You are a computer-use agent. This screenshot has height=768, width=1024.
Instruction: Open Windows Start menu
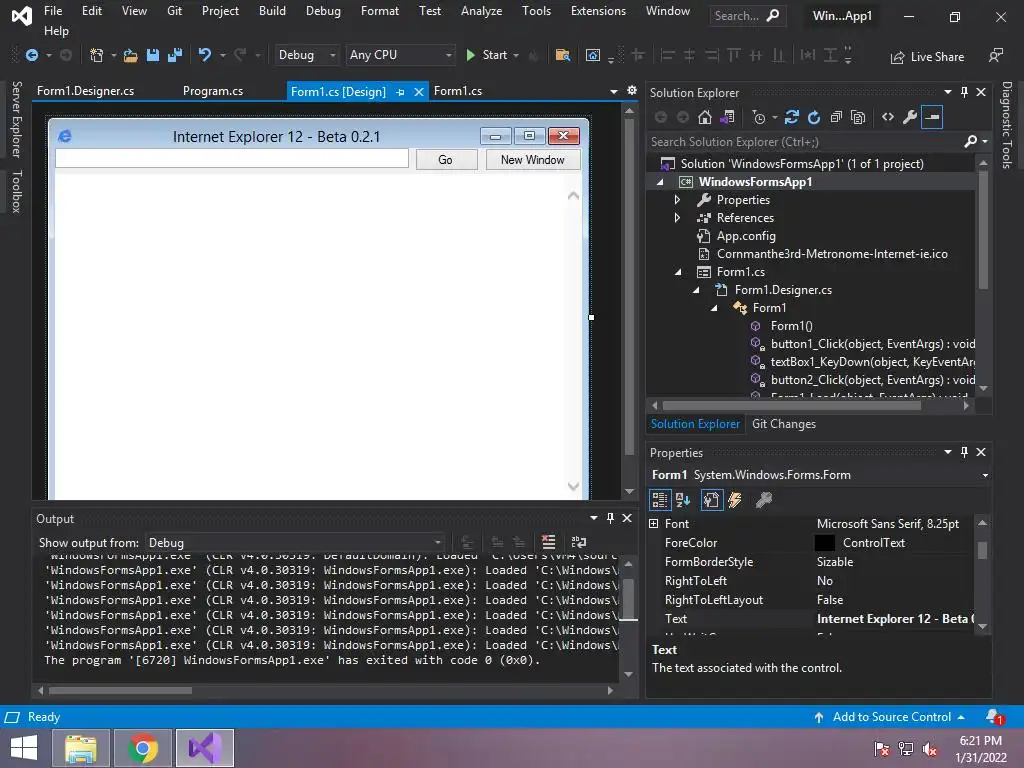coord(24,748)
